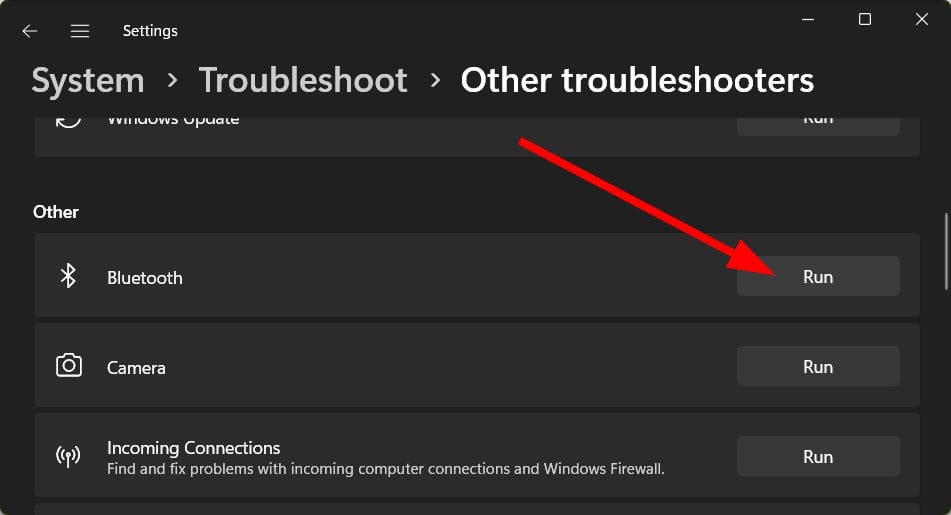Navigate to System breadcrumb
Image resolution: width=951 pixels, height=515 pixels.
88,80
